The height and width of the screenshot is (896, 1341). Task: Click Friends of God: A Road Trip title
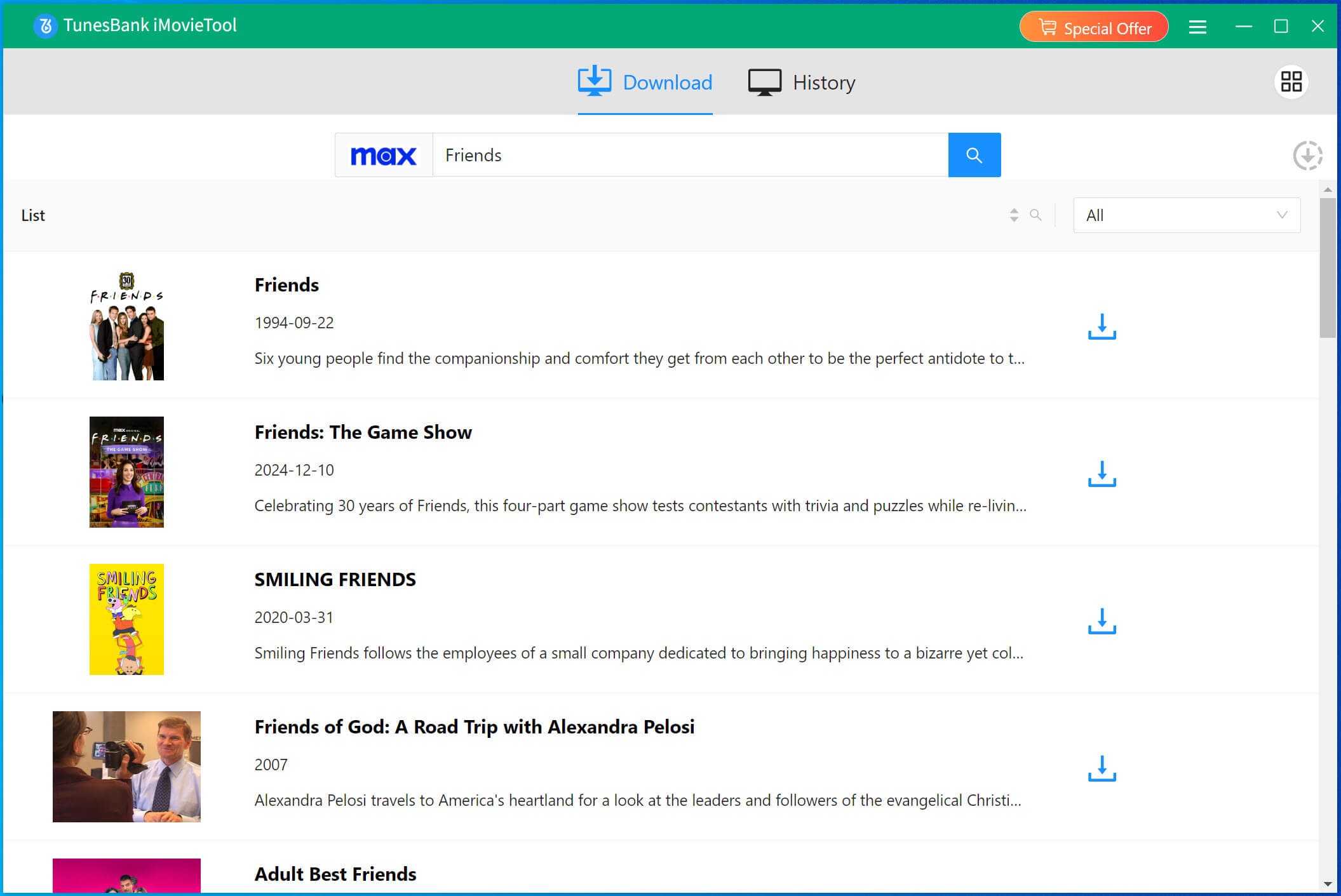click(x=475, y=727)
